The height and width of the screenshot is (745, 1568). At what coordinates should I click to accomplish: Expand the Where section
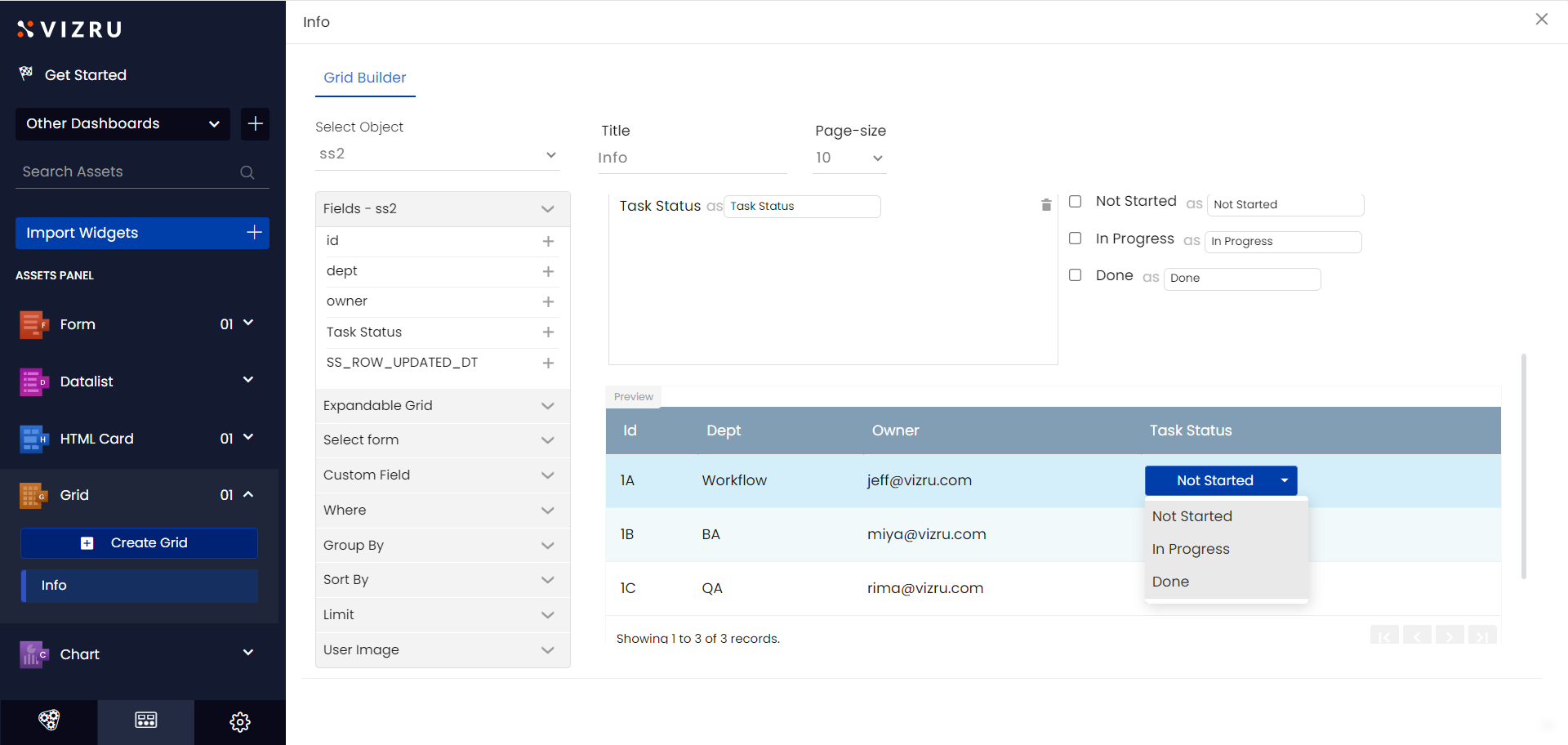442,511
